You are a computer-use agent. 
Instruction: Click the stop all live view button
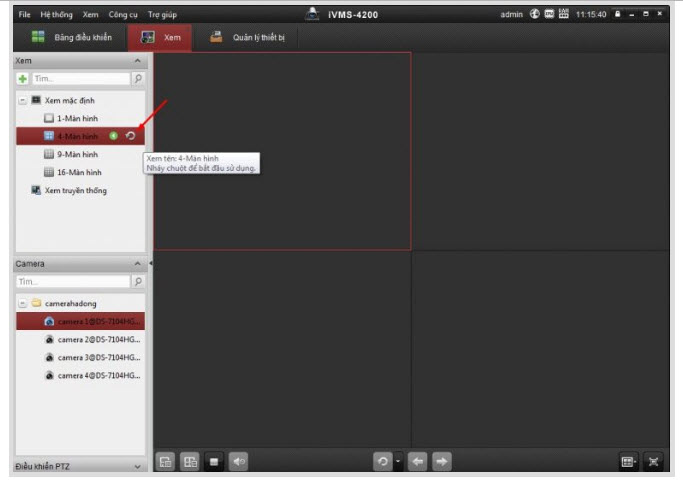213,461
